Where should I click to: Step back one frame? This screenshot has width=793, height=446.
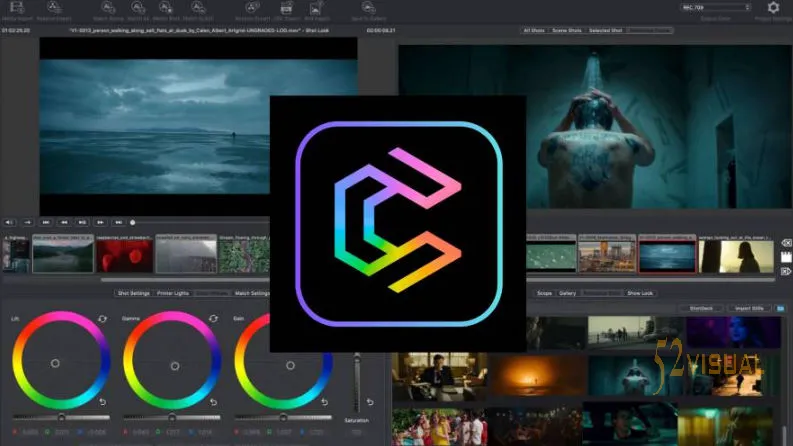pyautogui.click(x=64, y=222)
